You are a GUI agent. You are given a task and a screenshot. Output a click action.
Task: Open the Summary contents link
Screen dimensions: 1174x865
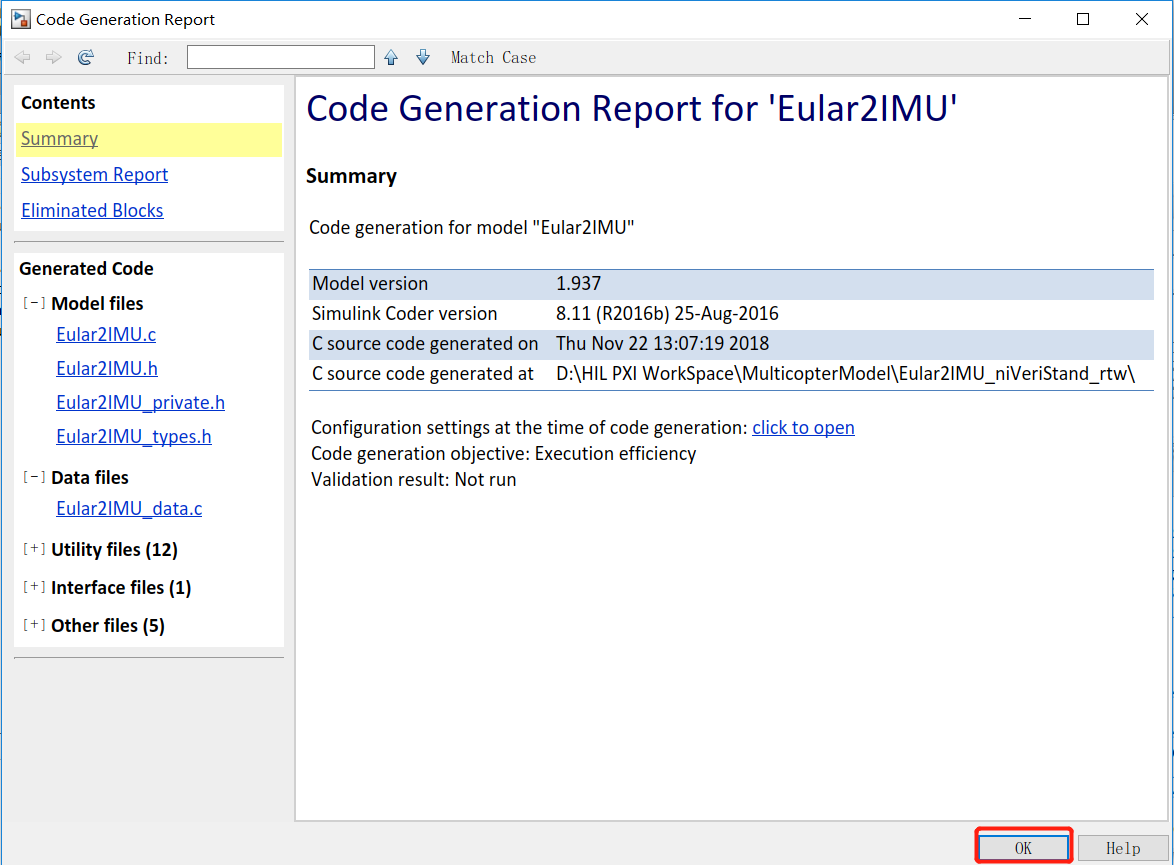(59, 139)
